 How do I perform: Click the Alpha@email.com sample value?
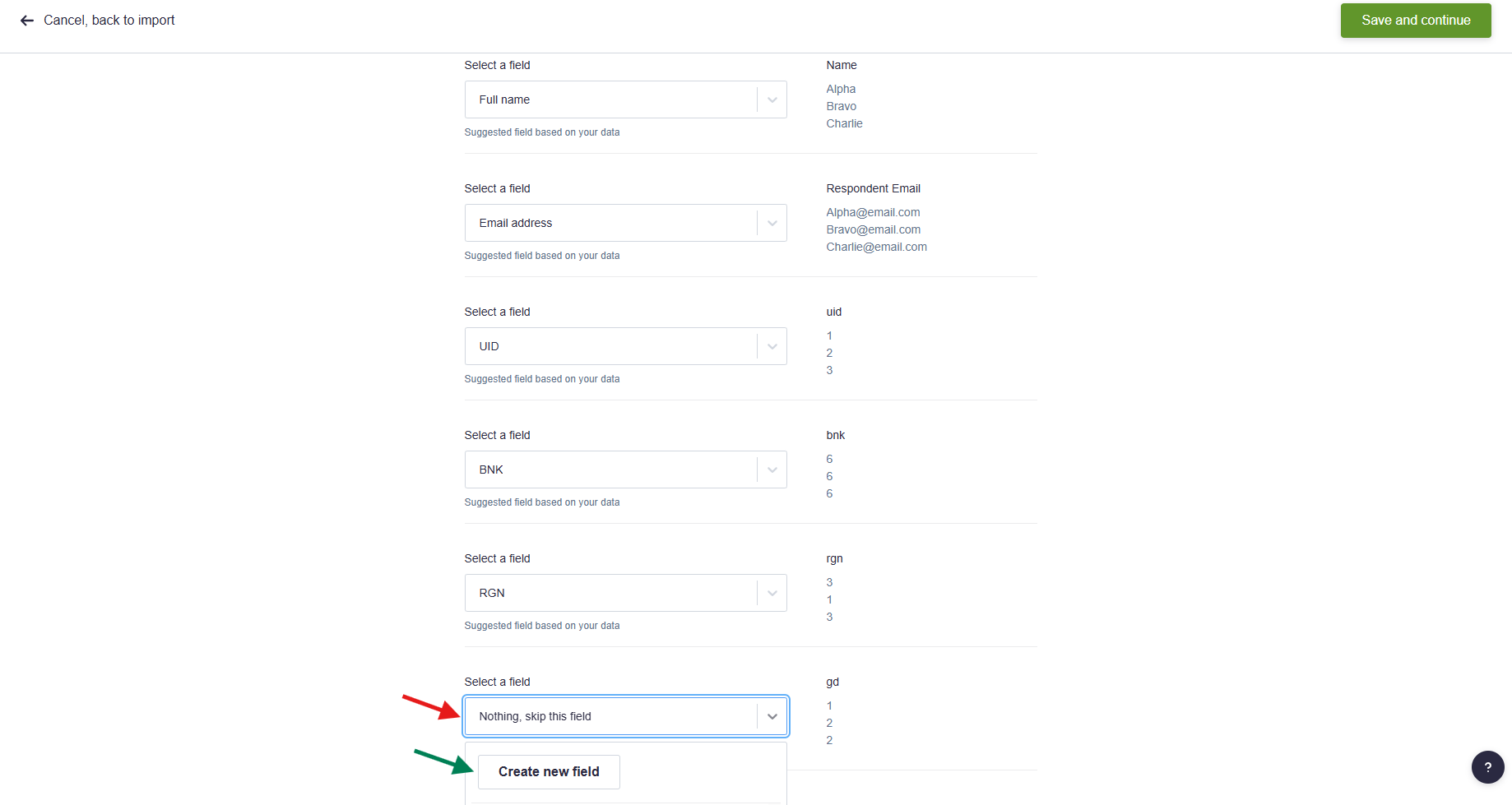coord(873,212)
